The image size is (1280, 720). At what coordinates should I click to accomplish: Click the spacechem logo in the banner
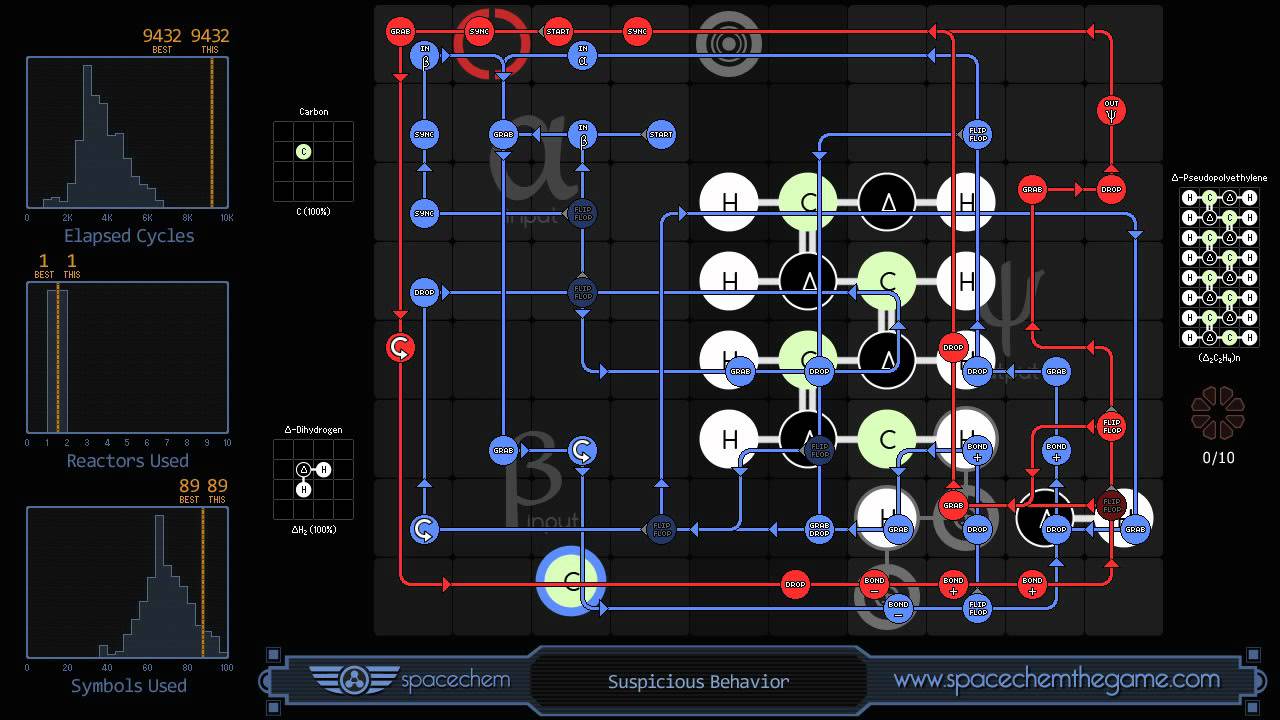click(x=409, y=681)
